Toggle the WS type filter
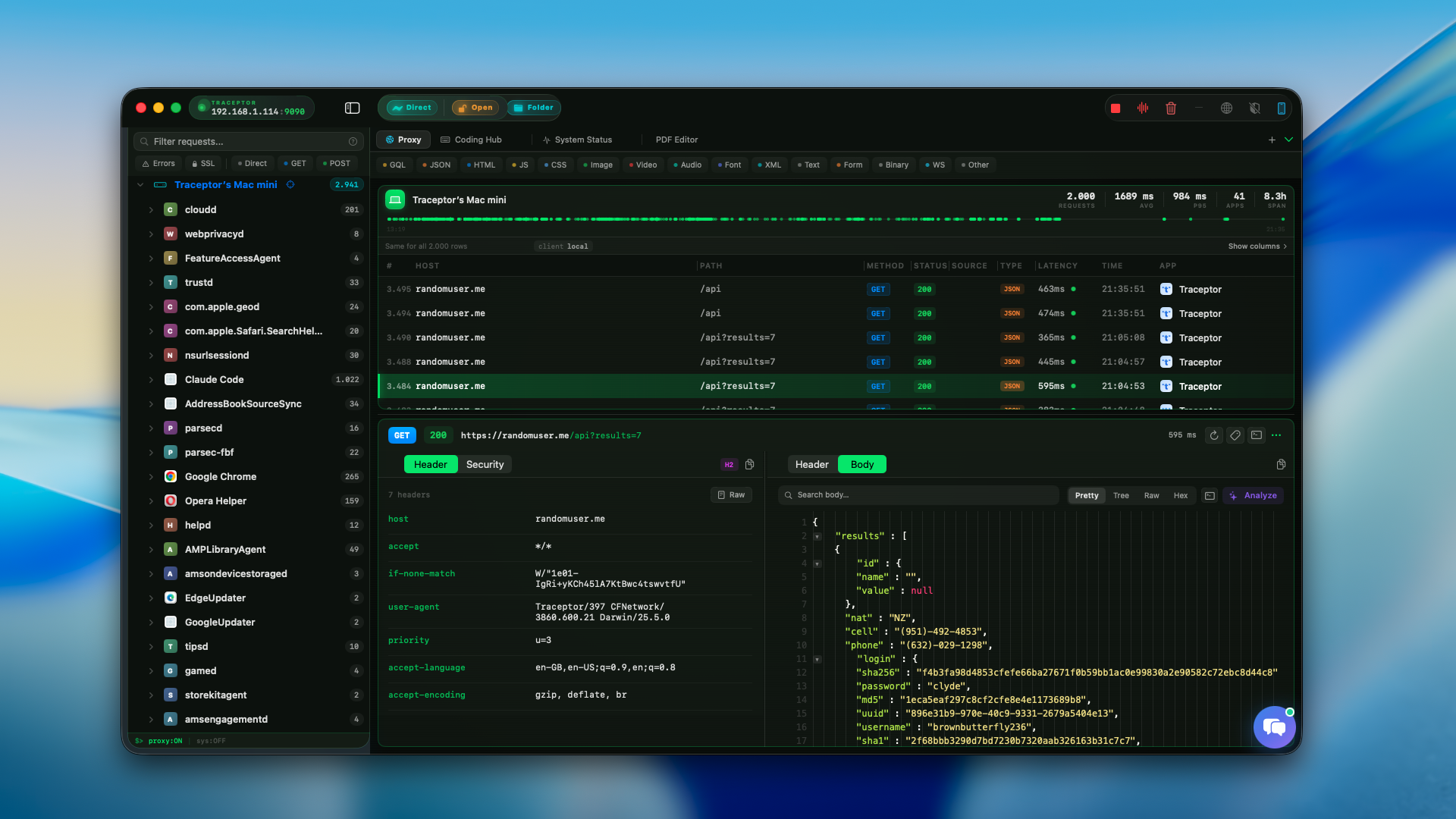Viewport: 1456px width, 819px height. 934,165
